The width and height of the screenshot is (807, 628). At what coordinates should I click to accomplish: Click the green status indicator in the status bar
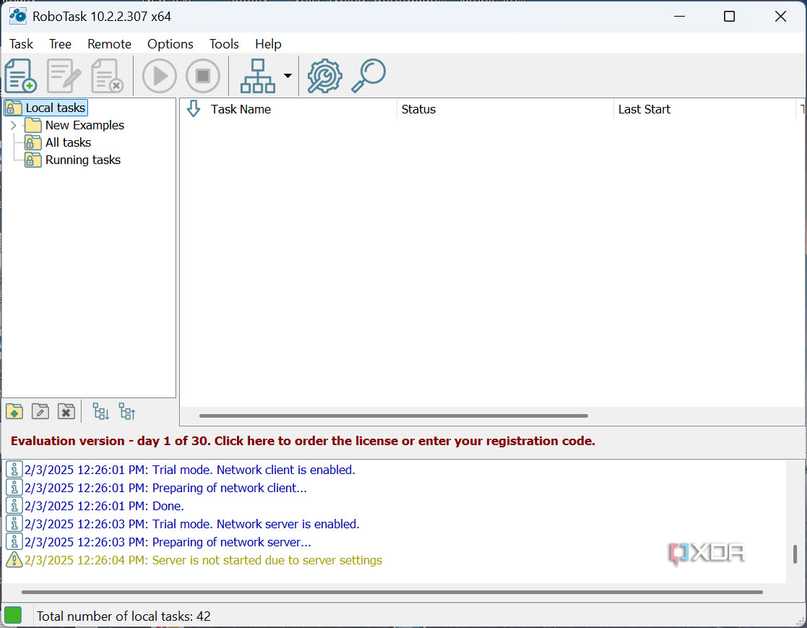13,615
